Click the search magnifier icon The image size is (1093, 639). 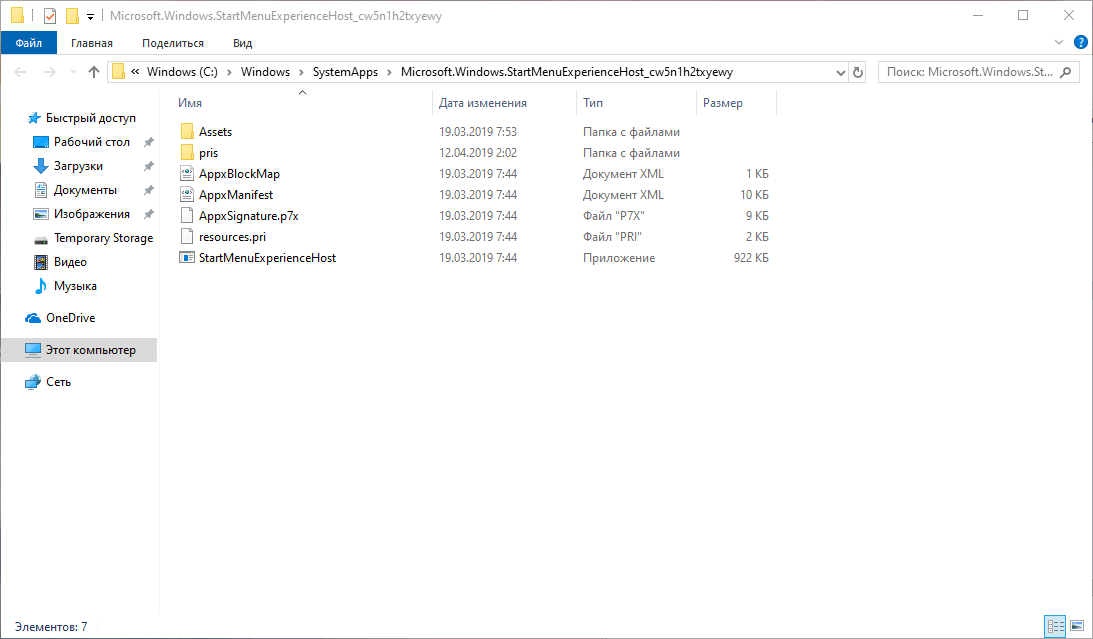coord(1065,72)
